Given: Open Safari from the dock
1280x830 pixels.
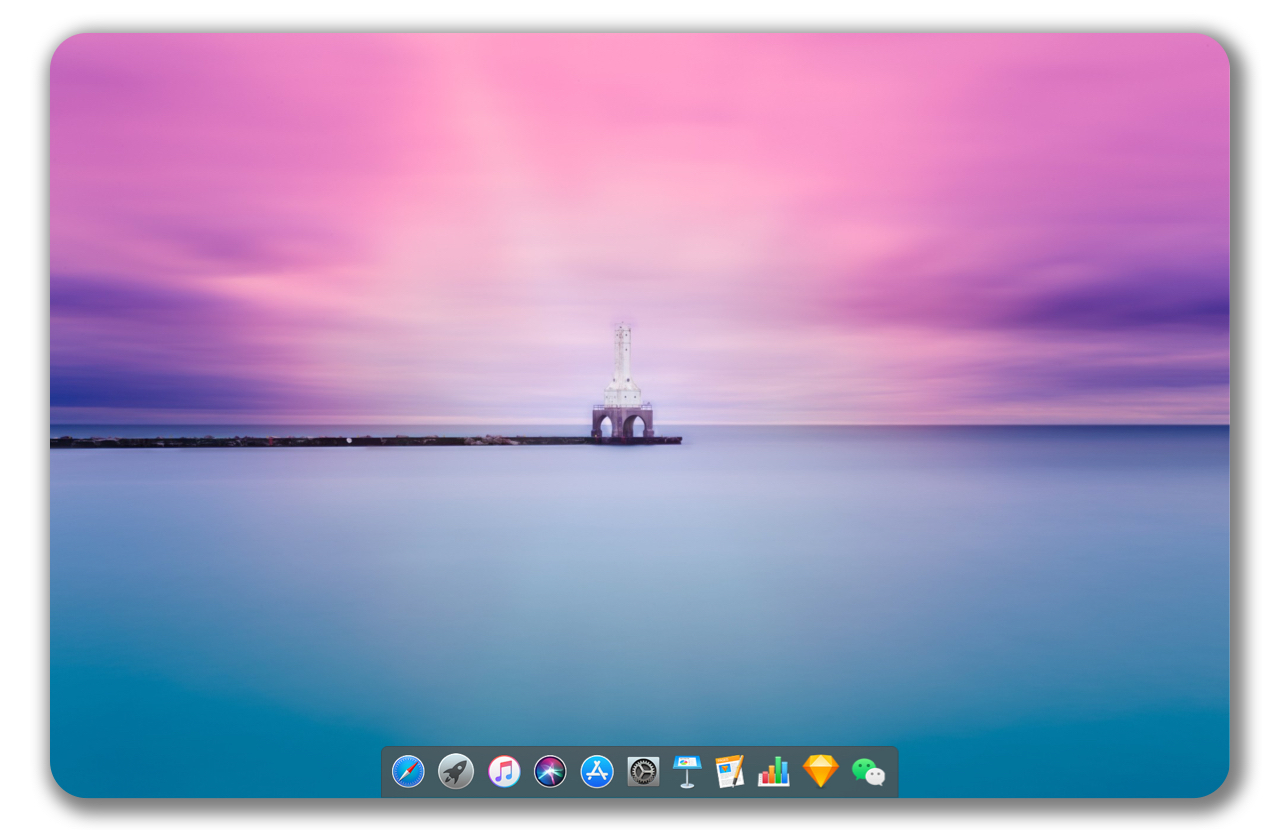Looking at the screenshot, I should [x=408, y=771].
